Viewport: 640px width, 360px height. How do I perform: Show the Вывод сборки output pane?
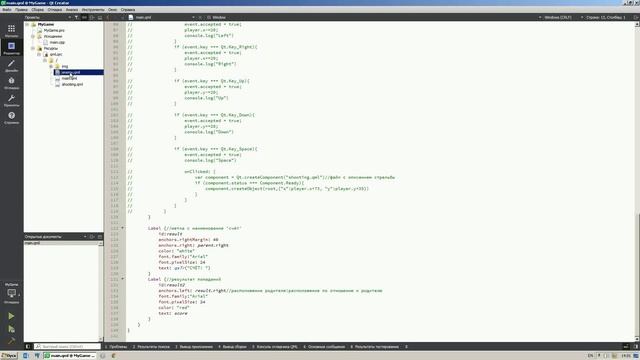(232, 347)
